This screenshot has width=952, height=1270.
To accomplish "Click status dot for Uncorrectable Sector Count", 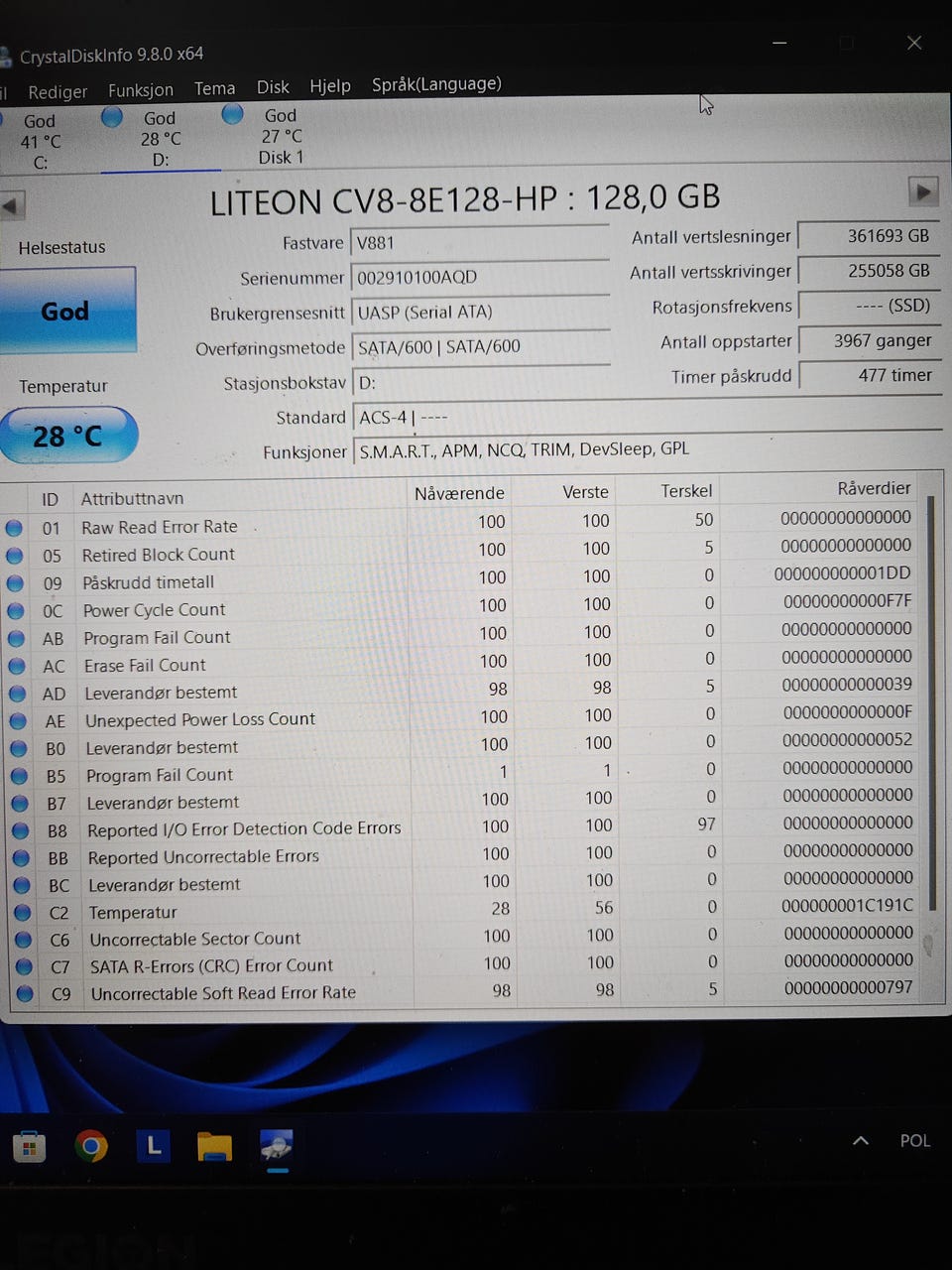I will click(x=23, y=940).
